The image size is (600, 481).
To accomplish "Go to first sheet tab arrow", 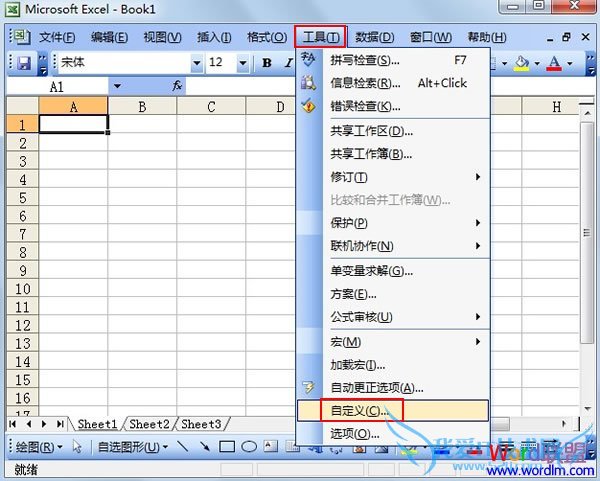I will [x=13, y=424].
